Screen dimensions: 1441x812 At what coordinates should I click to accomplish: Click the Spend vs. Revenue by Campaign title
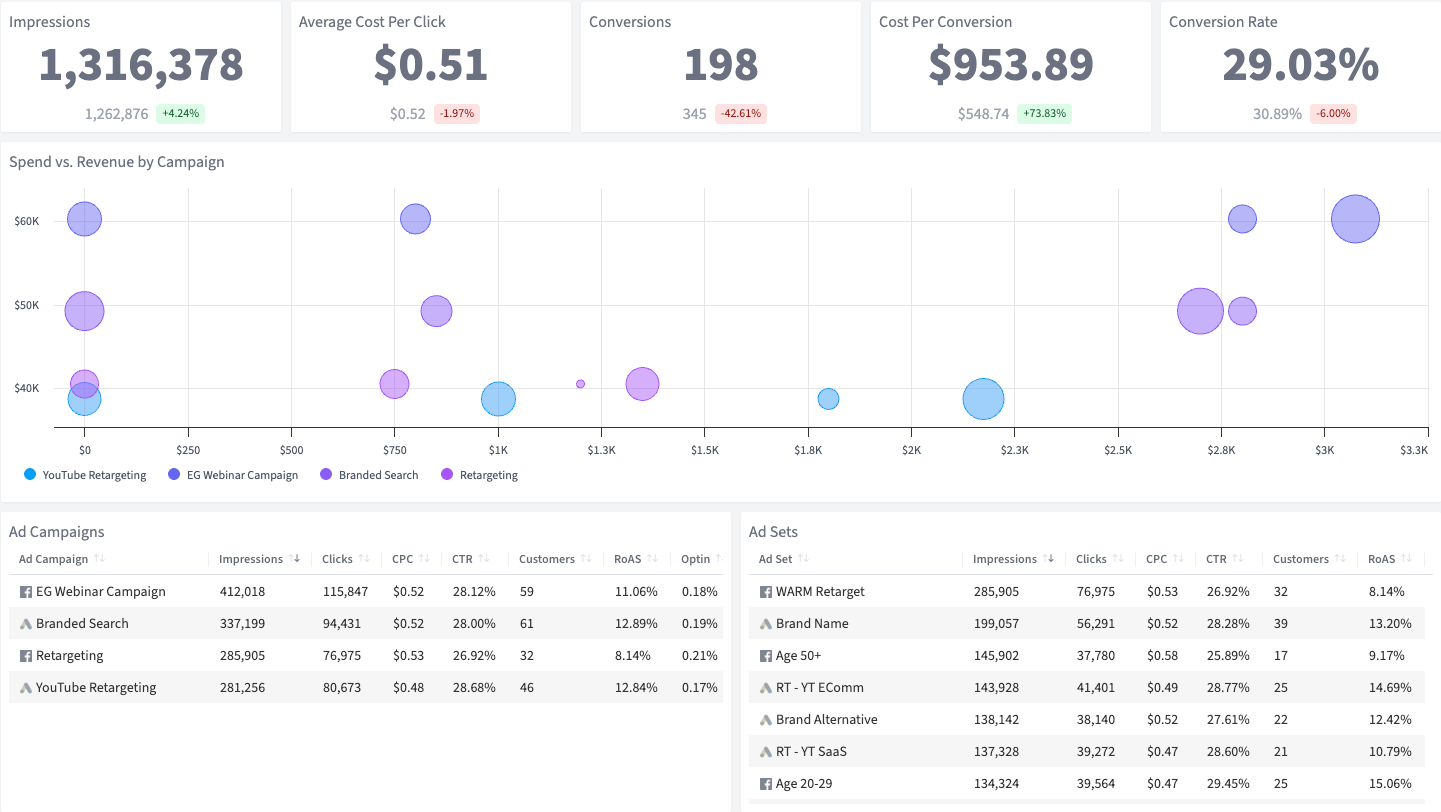tap(117, 161)
